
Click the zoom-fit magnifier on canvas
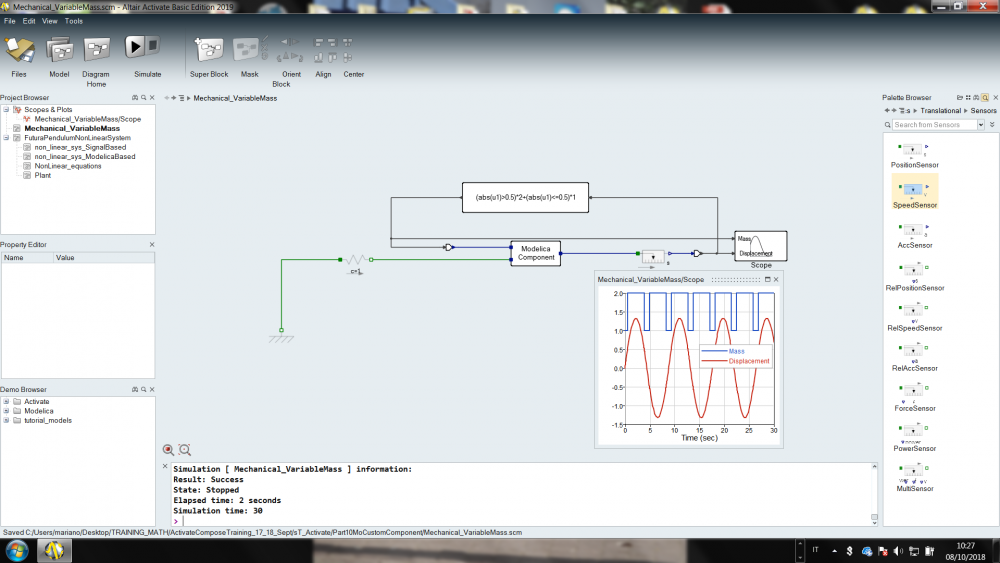[185, 450]
